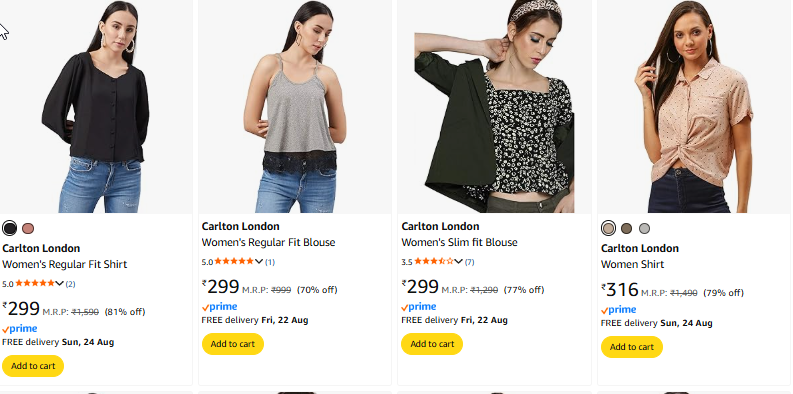Expand rating chevron for Slim fit Blouse
This screenshot has height=394, width=793.
tap(458, 261)
